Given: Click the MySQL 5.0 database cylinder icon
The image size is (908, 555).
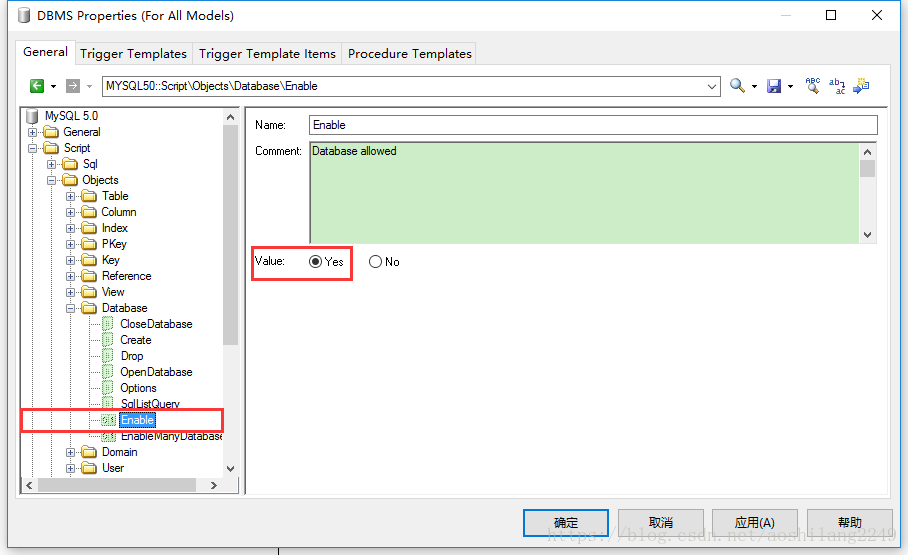Looking at the screenshot, I should tap(32, 116).
